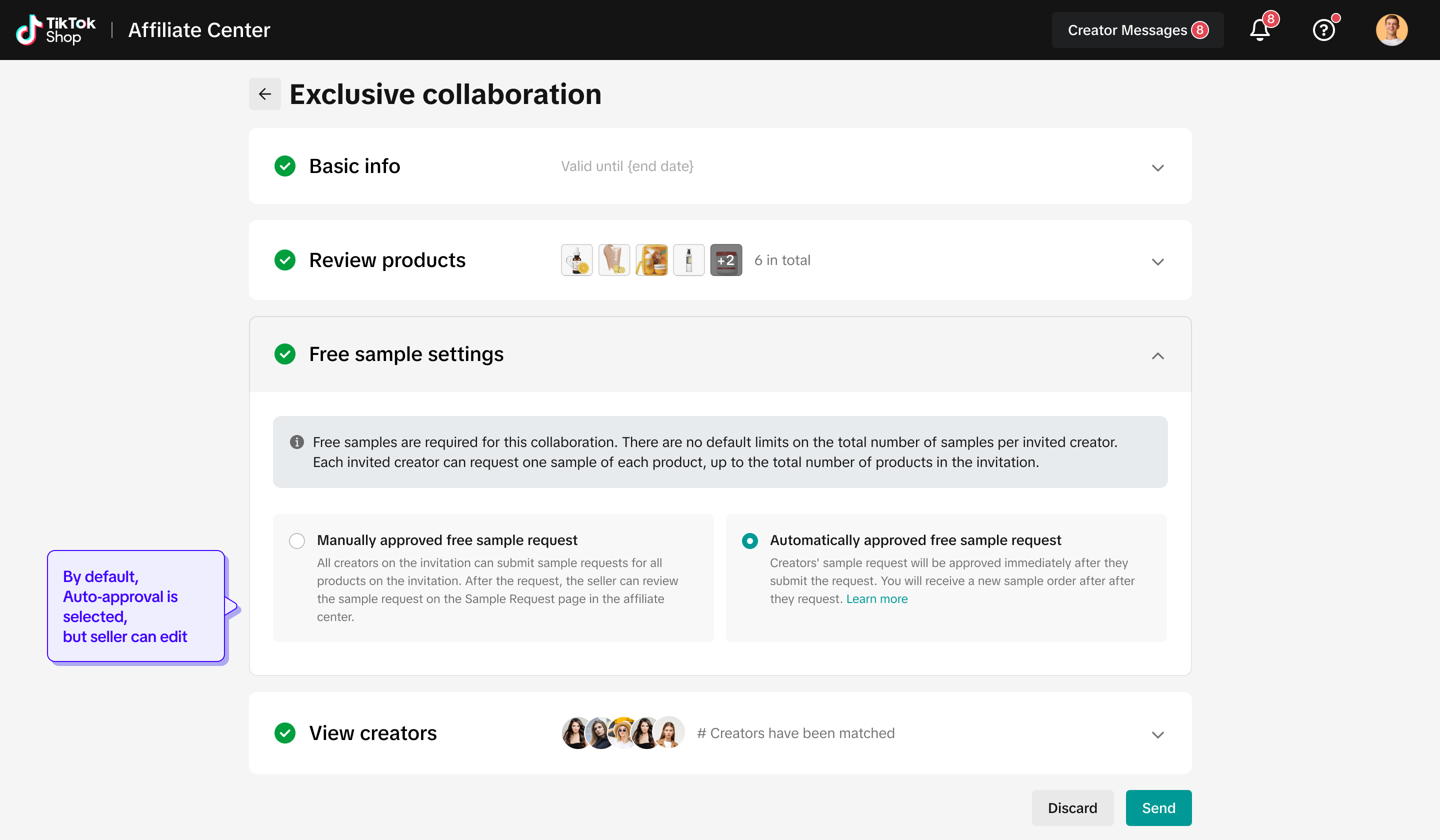Click the info icon in the notice
The image size is (1440, 840).
pyautogui.click(x=296, y=441)
